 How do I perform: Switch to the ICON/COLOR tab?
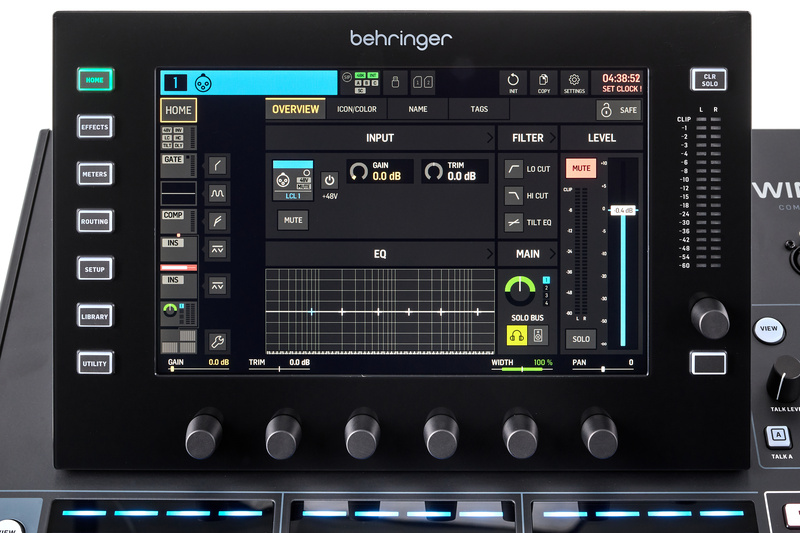(x=357, y=109)
